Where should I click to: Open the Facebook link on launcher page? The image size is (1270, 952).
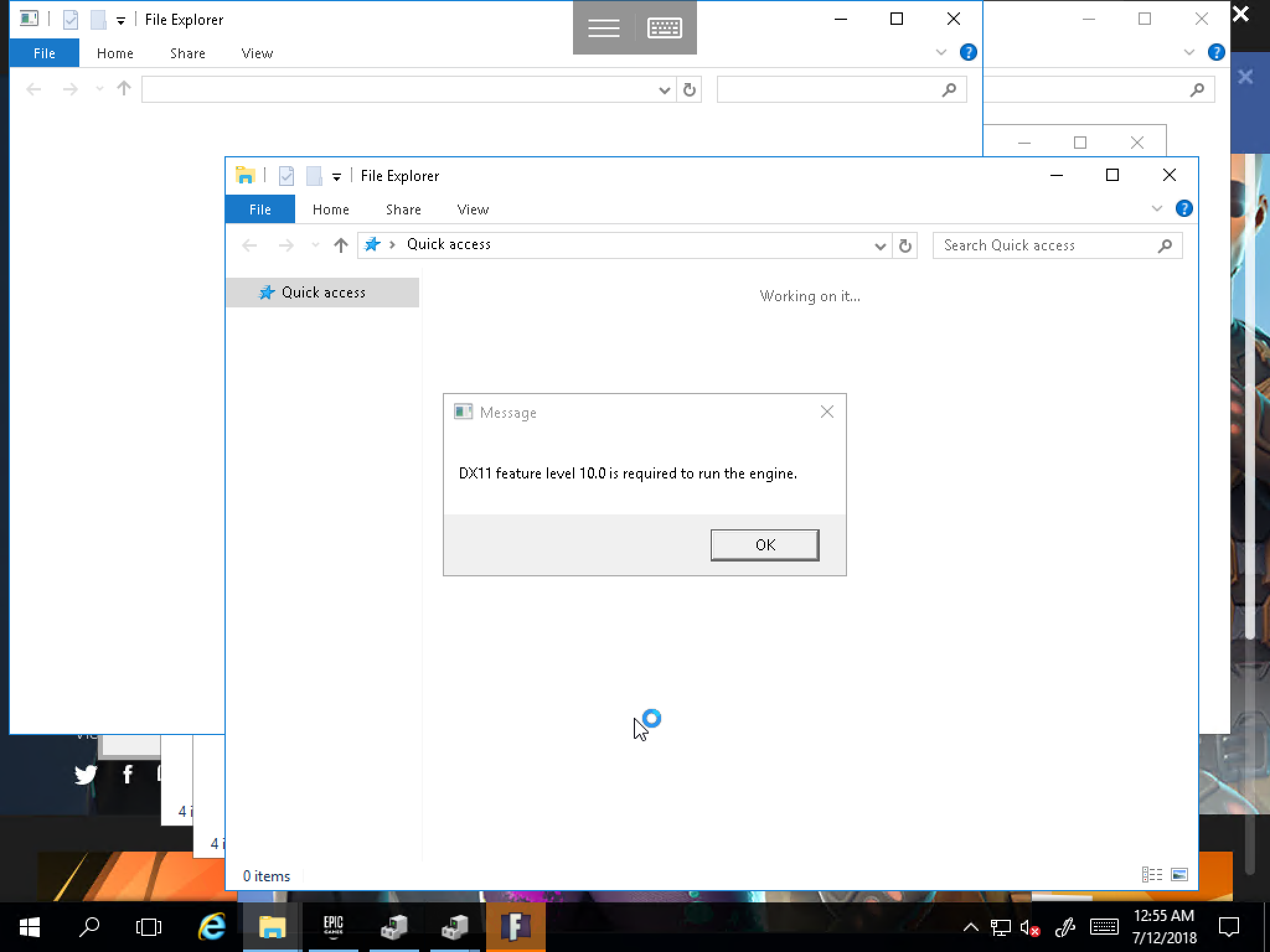point(127,774)
